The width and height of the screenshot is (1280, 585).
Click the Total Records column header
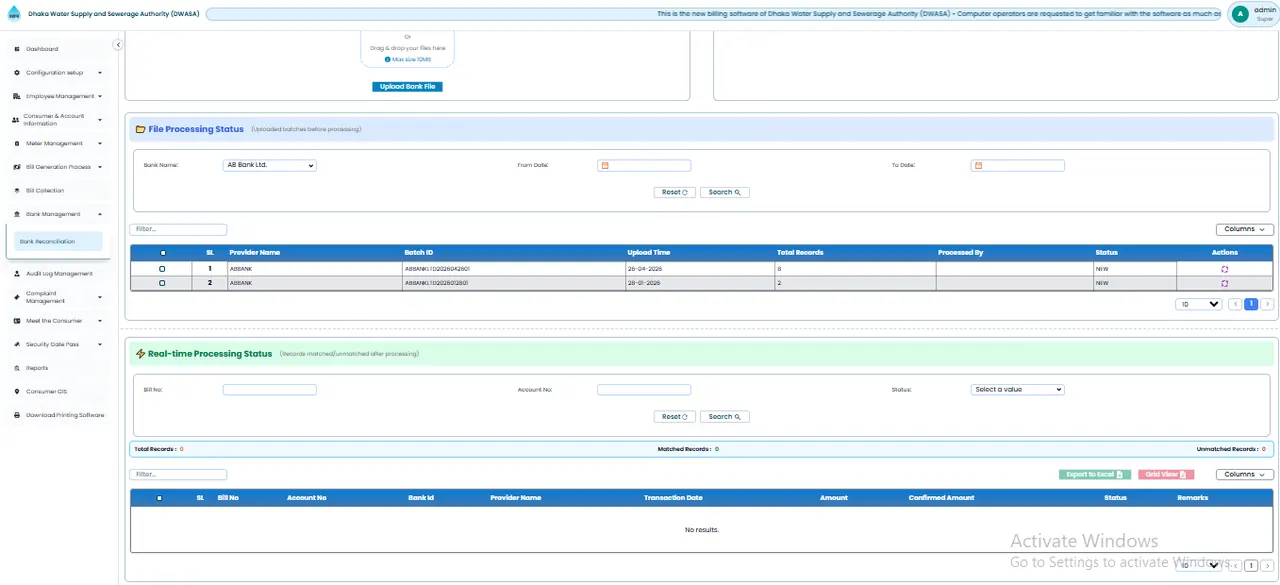800,253
